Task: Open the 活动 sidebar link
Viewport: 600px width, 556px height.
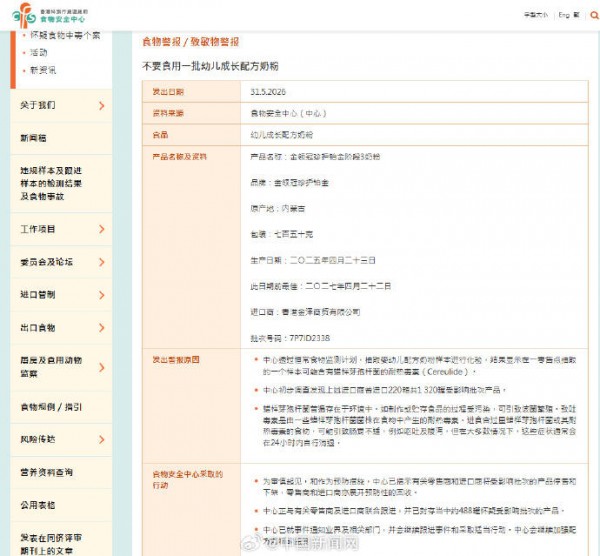Action: point(39,52)
